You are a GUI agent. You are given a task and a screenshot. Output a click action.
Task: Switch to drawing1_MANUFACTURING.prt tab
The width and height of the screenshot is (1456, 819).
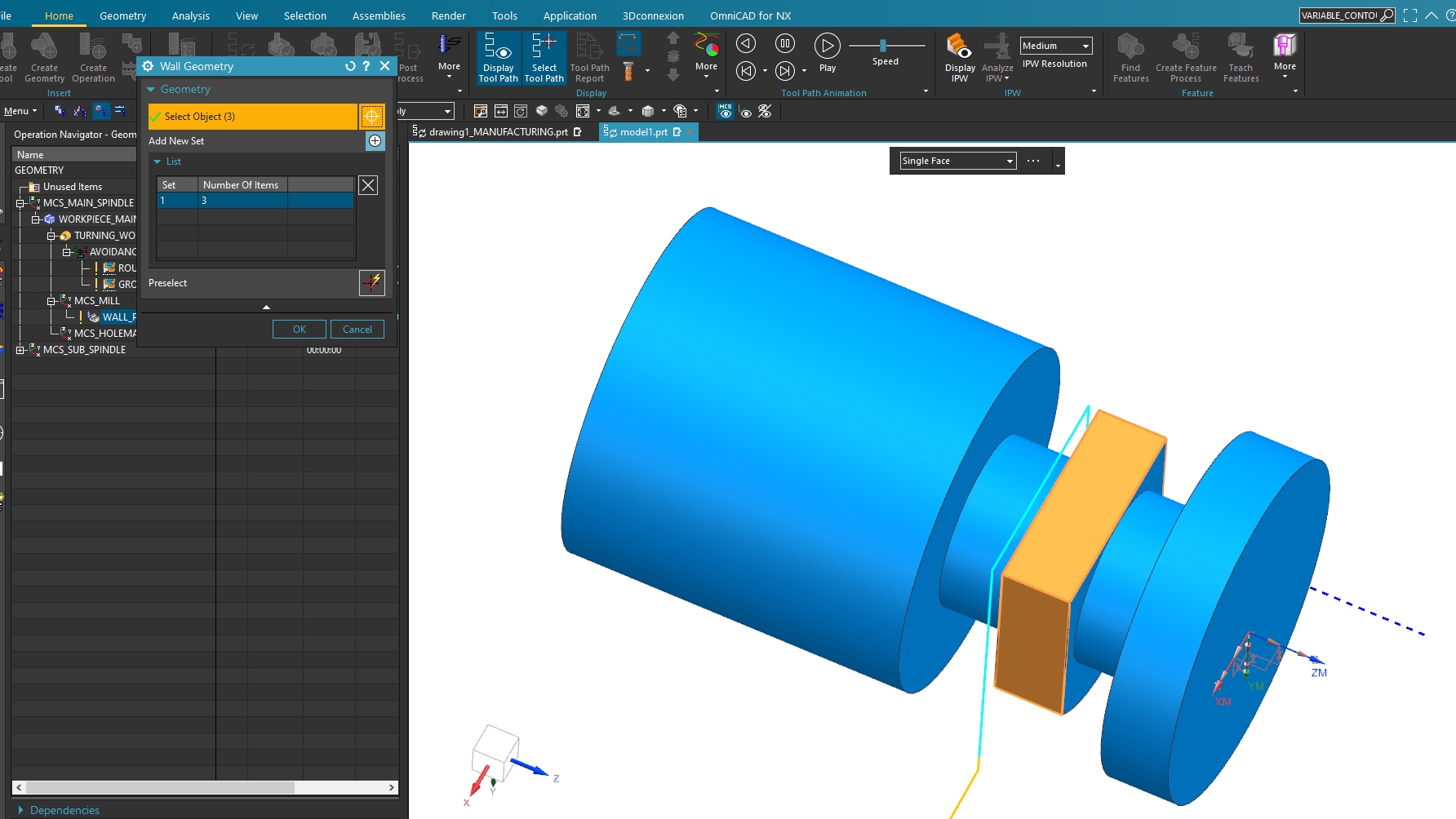pos(498,132)
